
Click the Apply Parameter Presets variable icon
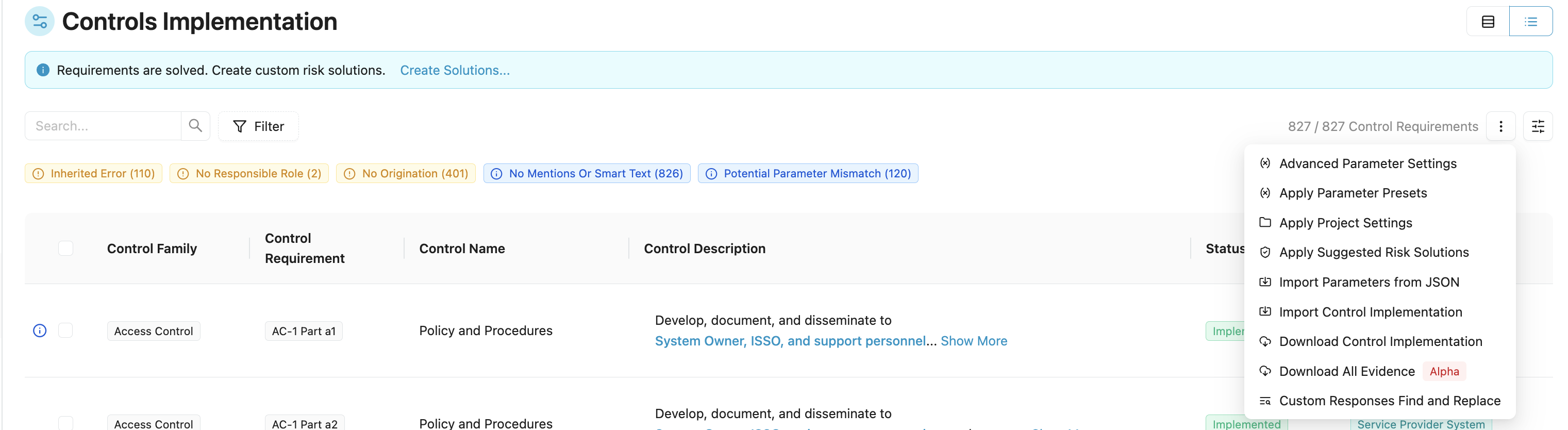pos(1265,193)
